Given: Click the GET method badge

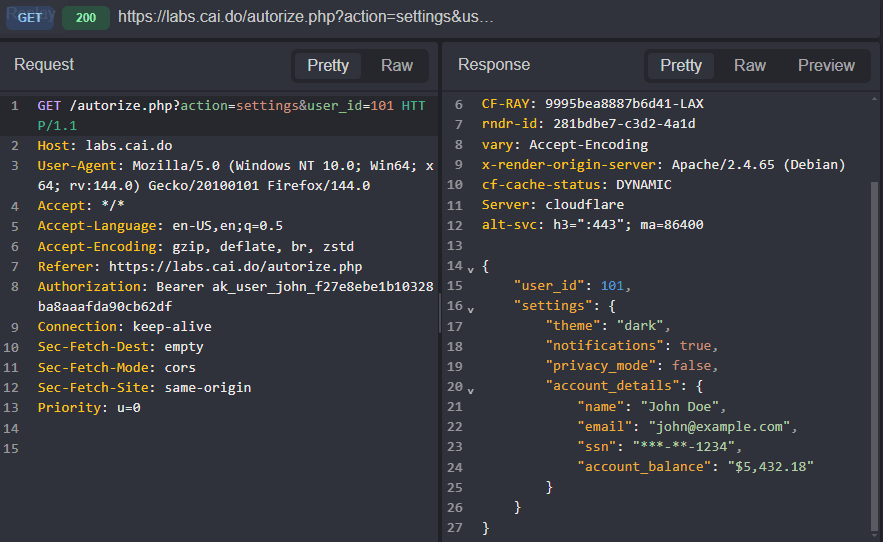Looking at the screenshot, I should pos(30,18).
